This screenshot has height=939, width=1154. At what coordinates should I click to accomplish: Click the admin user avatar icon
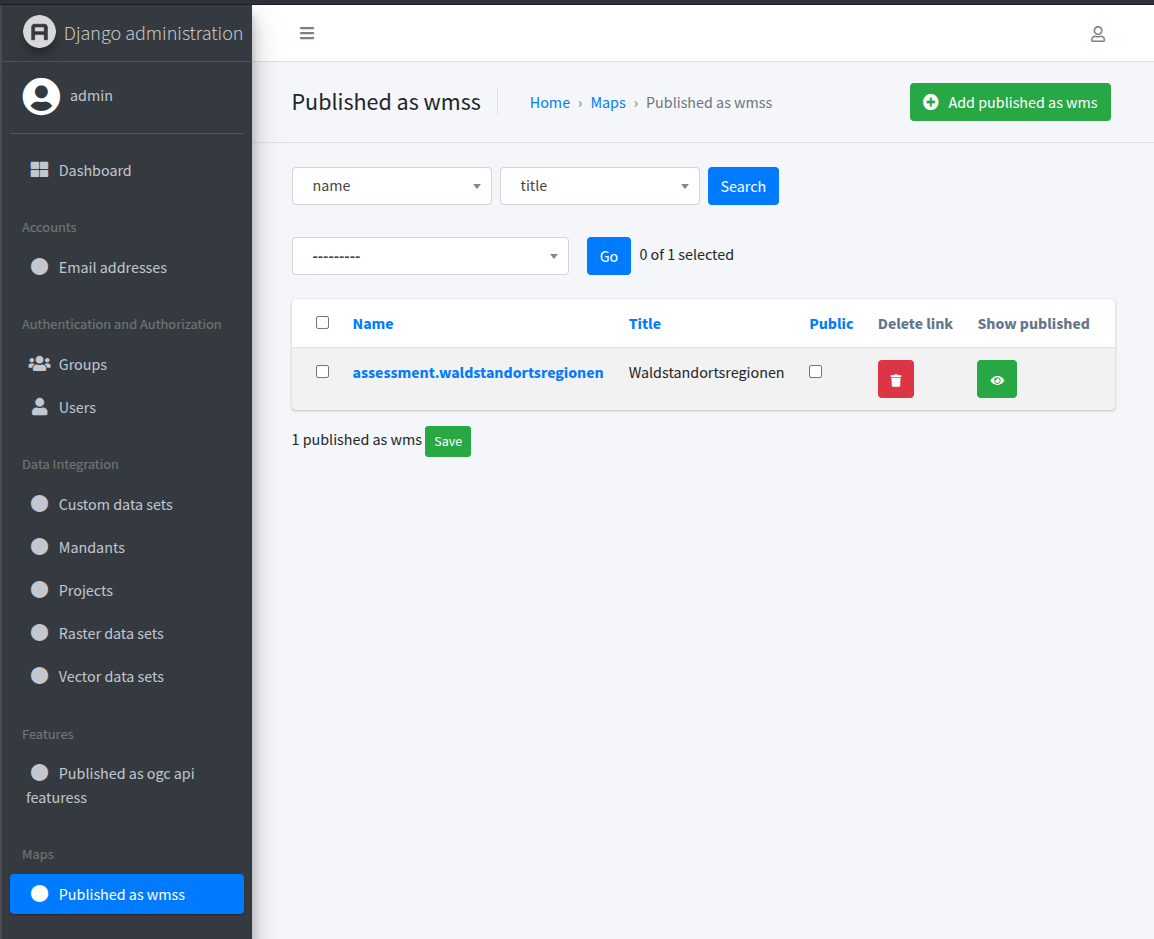pos(41,96)
